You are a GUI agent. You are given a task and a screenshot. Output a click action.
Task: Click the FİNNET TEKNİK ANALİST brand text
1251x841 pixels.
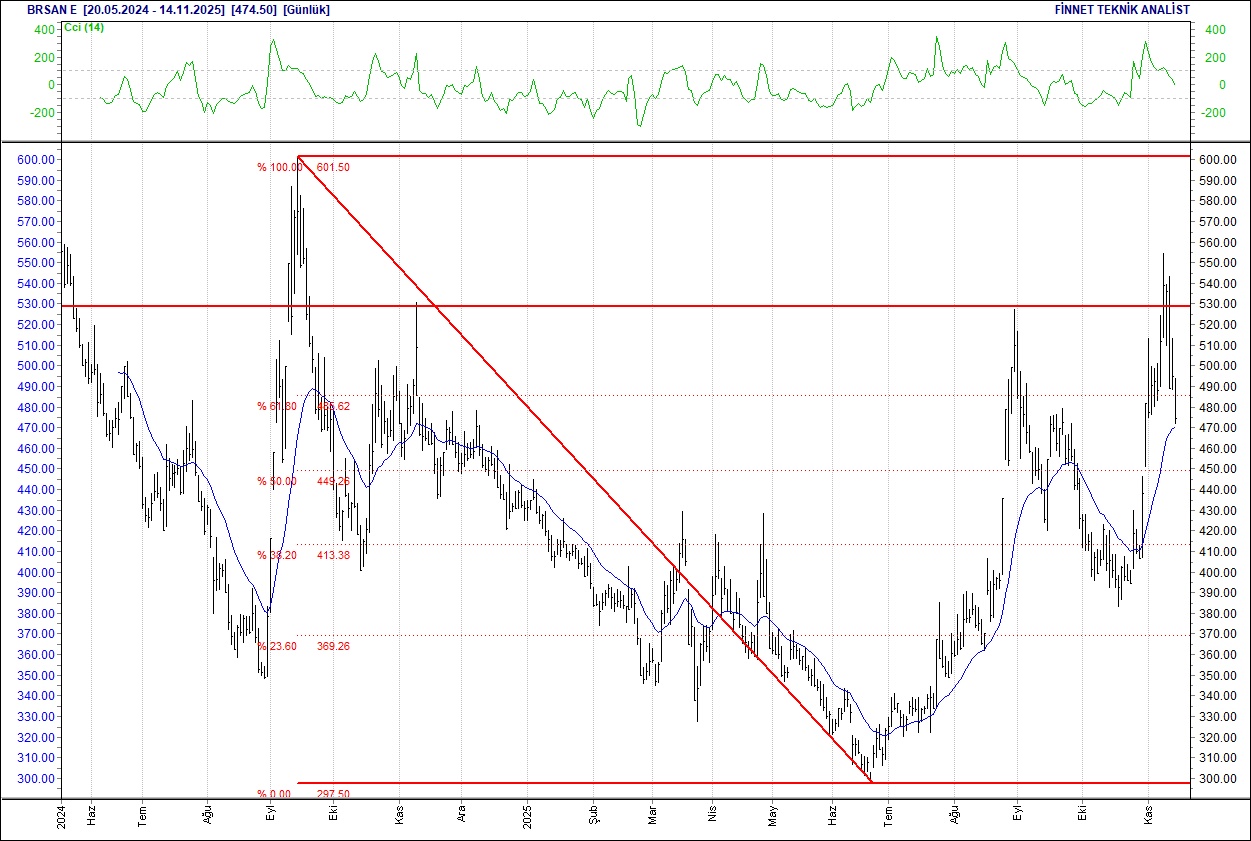tap(1122, 9)
